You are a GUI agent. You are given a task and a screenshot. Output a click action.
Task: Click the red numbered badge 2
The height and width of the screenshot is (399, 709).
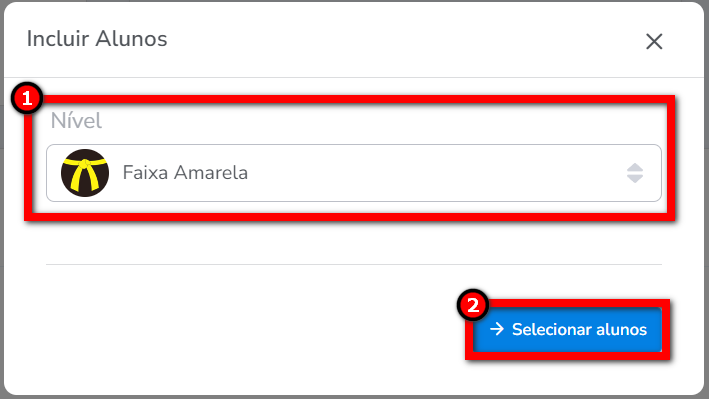473,305
